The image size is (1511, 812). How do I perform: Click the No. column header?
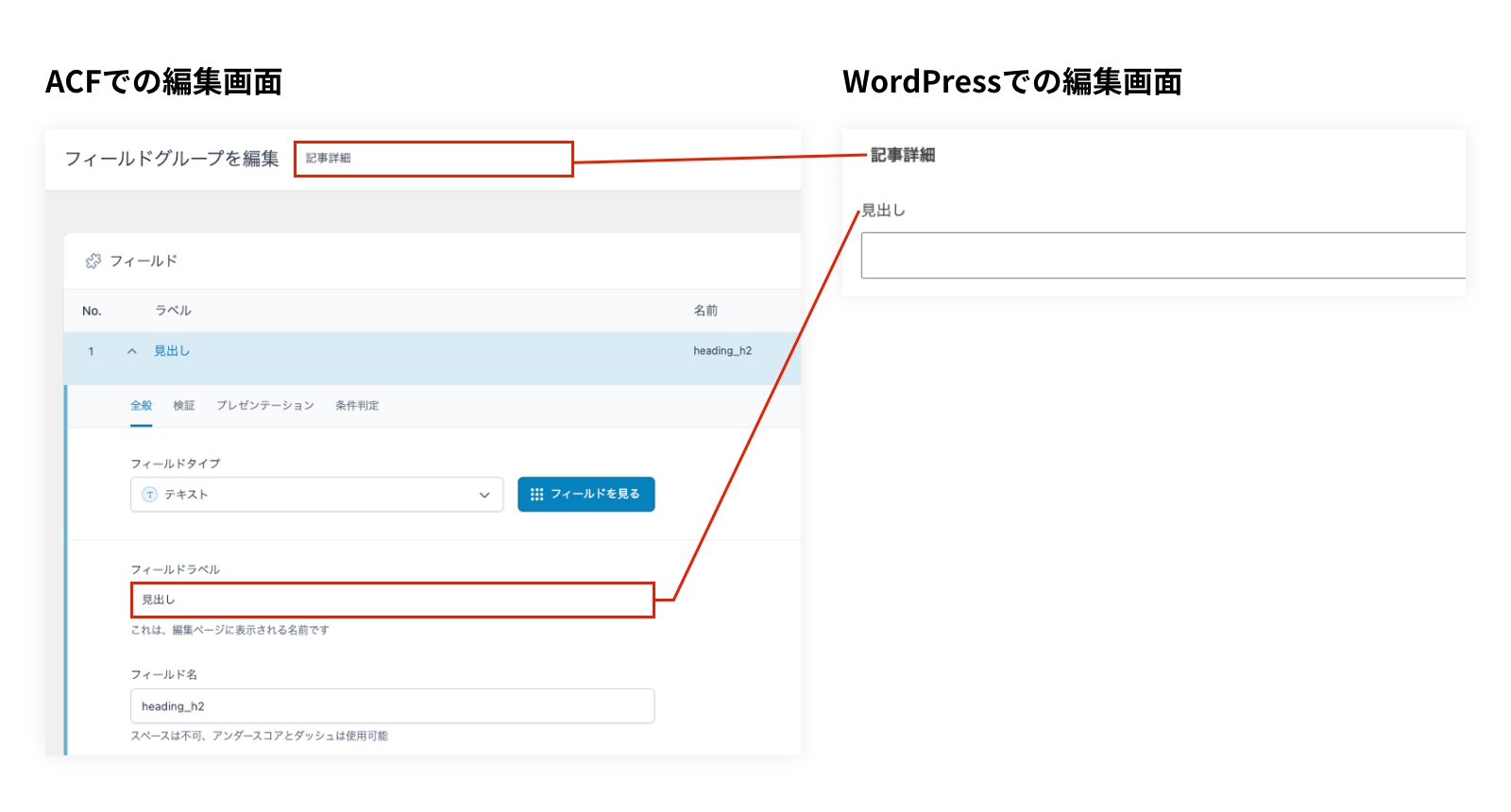[92, 311]
